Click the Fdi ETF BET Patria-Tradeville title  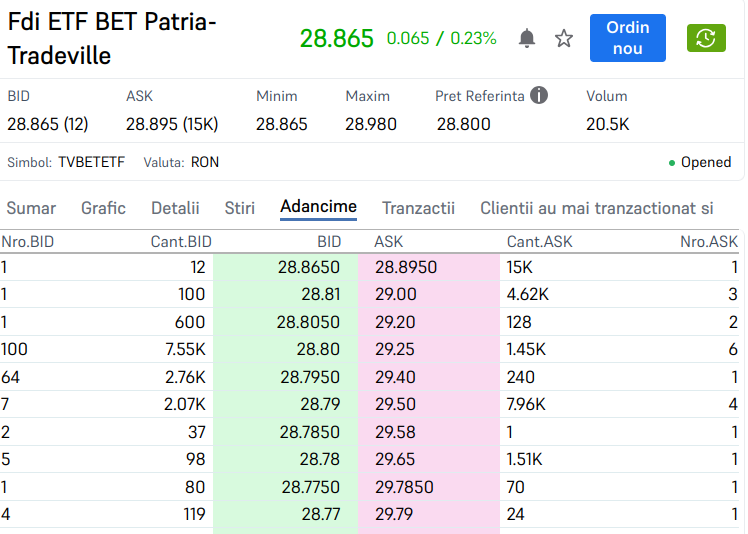coord(112,39)
